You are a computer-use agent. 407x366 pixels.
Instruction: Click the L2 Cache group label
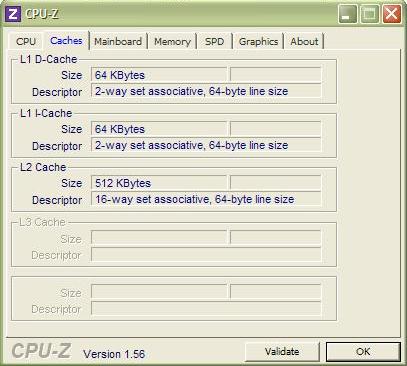point(43,167)
